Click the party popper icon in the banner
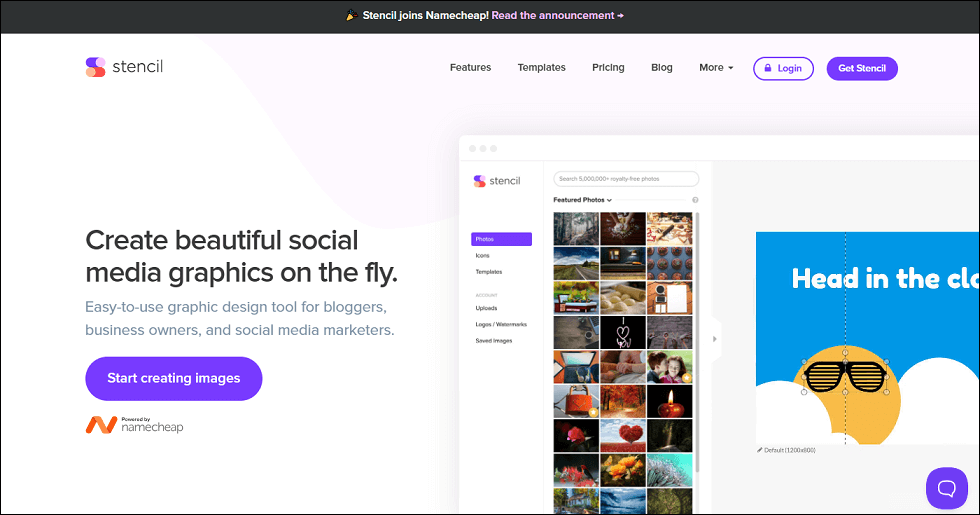This screenshot has width=980, height=515. [x=352, y=15]
